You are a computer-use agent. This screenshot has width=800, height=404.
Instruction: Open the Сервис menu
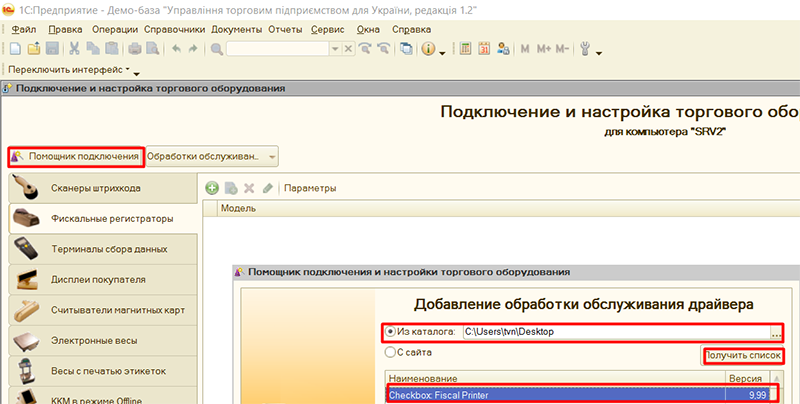[x=328, y=29]
